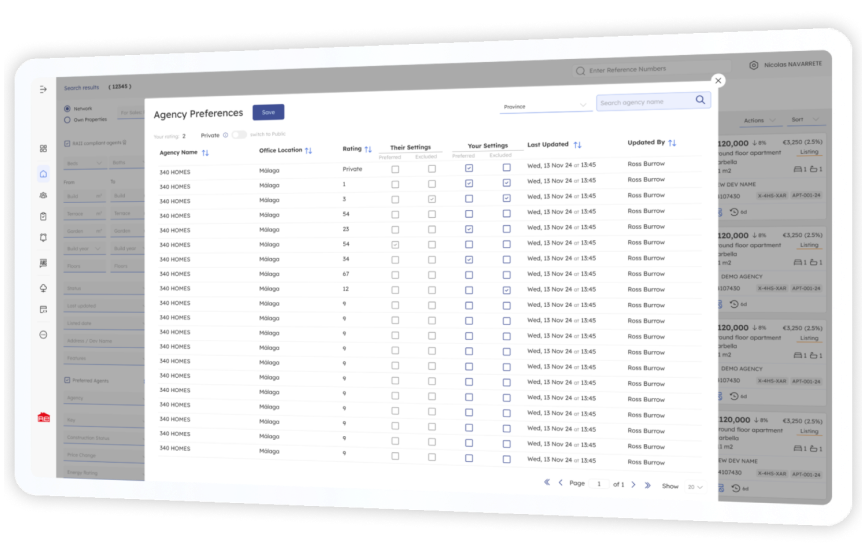The width and height of the screenshot is (866, 556).
Task: Click the search magnifier icon in agency search
Action: 700,100
